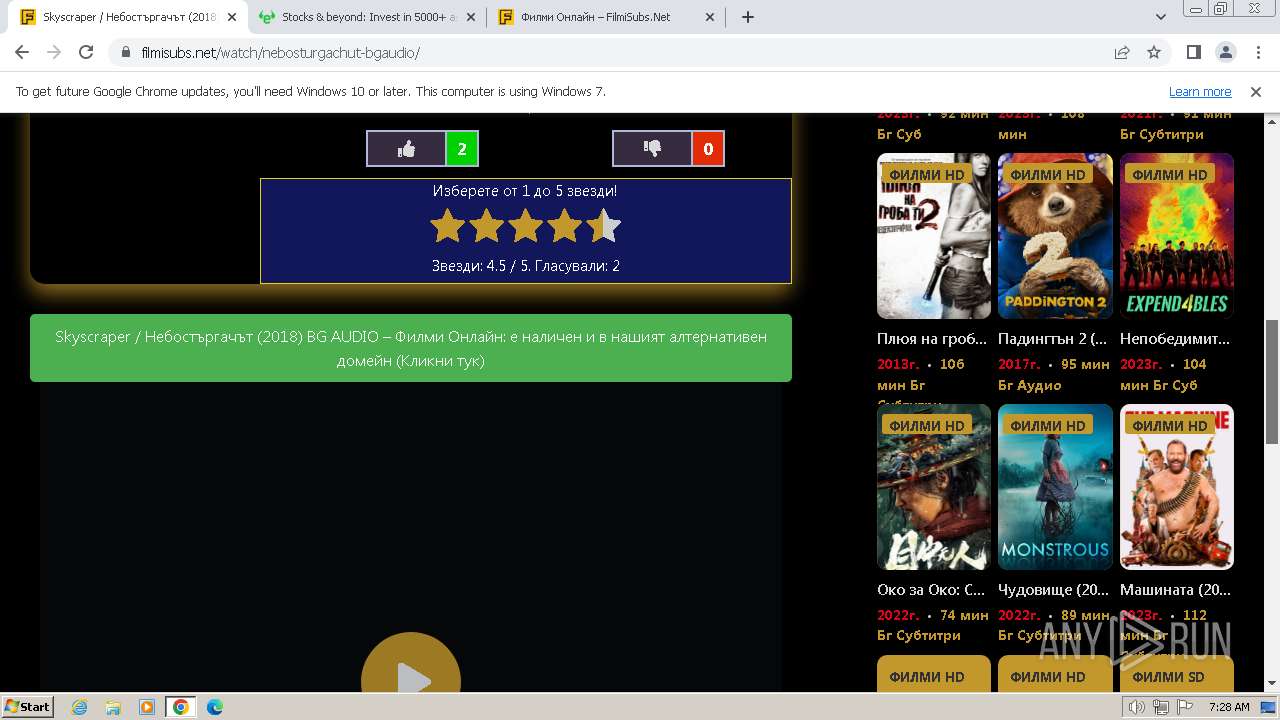Screen dimensions: 1280x720
Task: Click the taskbar clock 7:28 AM
Action: [1229, 707]
